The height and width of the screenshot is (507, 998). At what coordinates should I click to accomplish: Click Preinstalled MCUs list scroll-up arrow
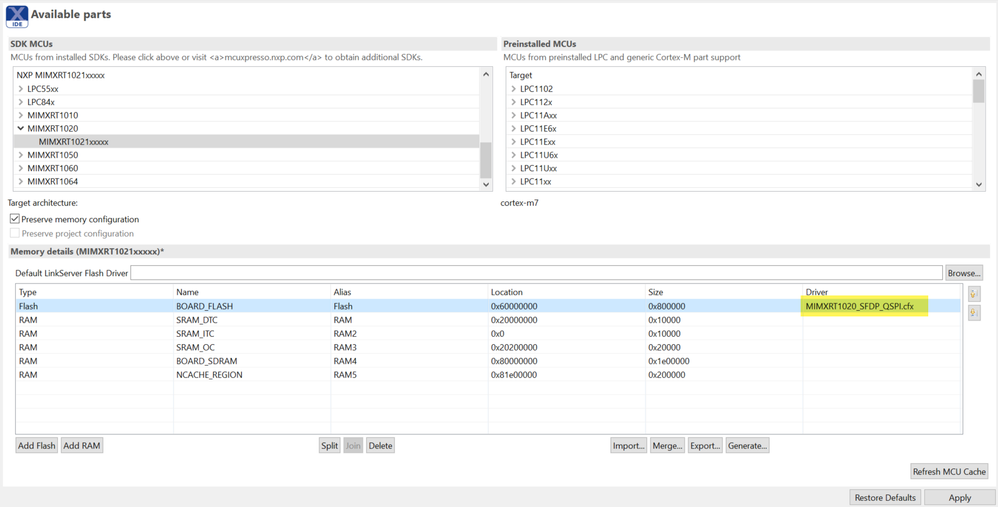979,74
